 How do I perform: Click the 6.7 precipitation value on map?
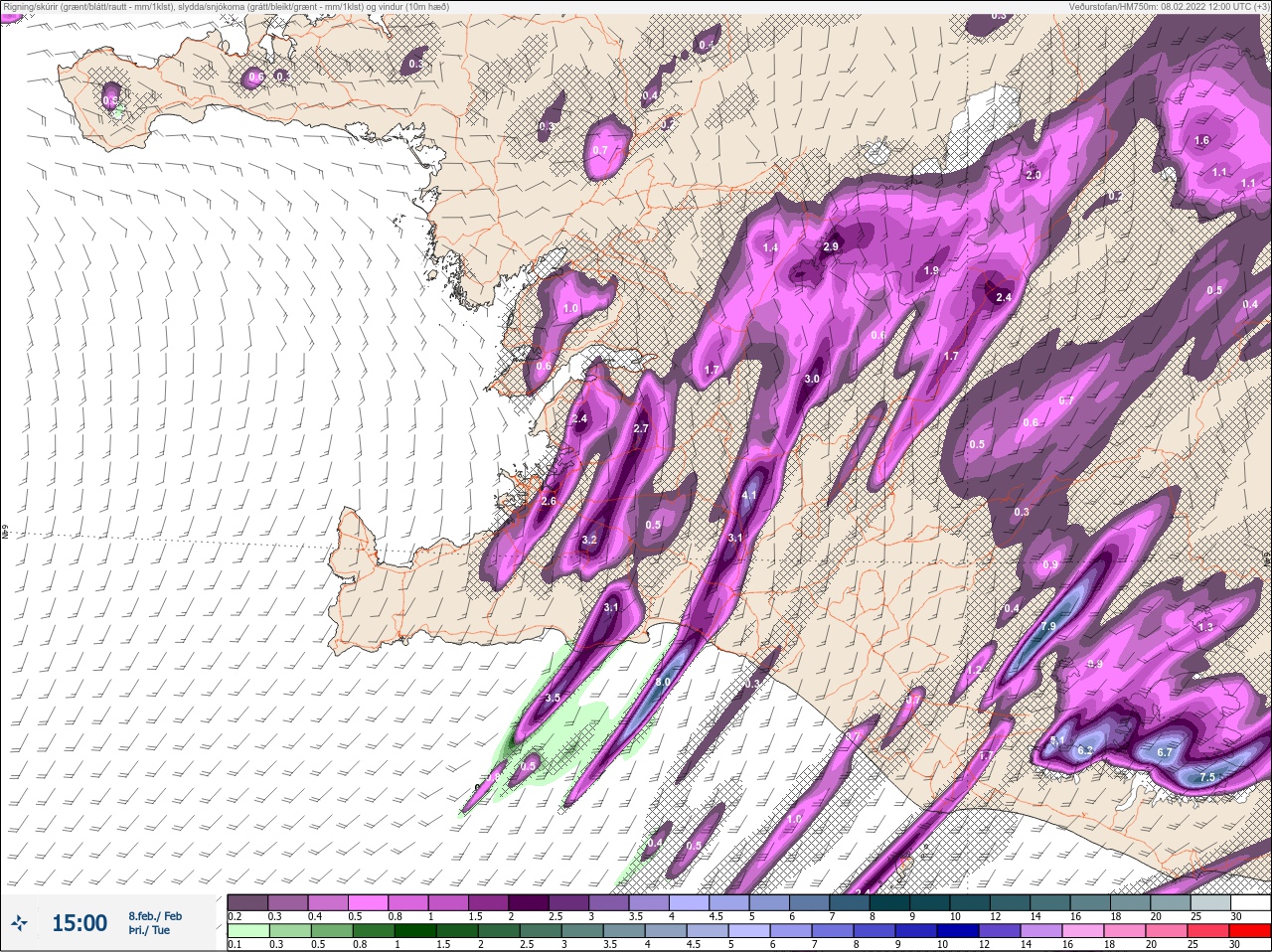tap(1166, 753)
